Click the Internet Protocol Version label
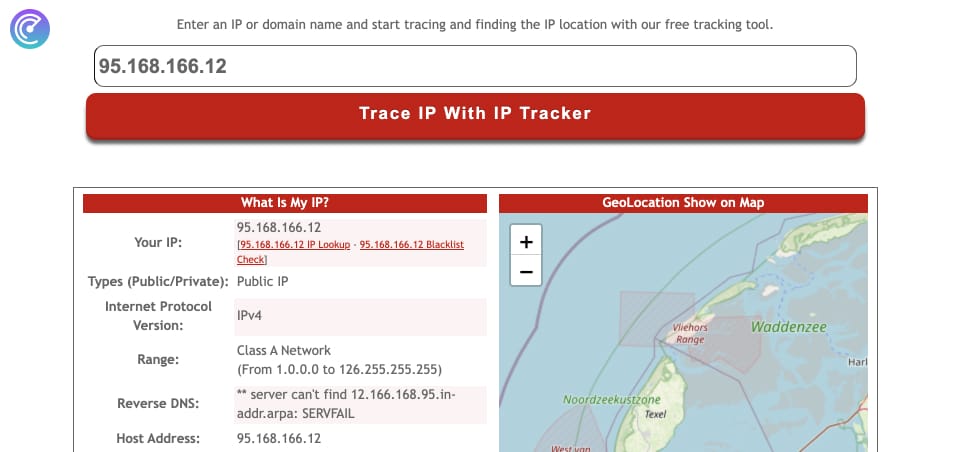 tap(158, 315)
